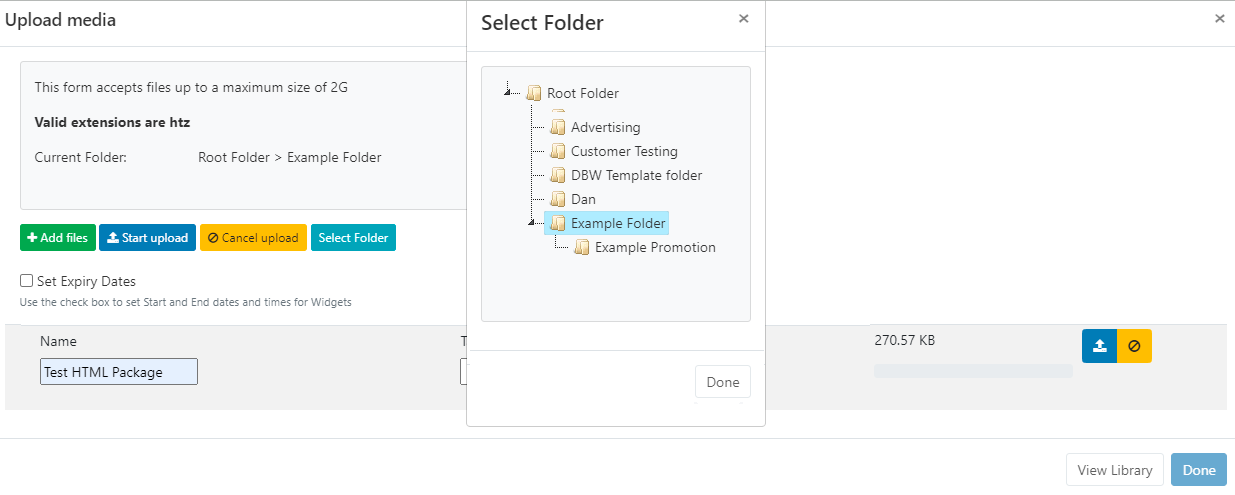
Task: Click the Customer Testing folder icon
Action: (558, 151)
